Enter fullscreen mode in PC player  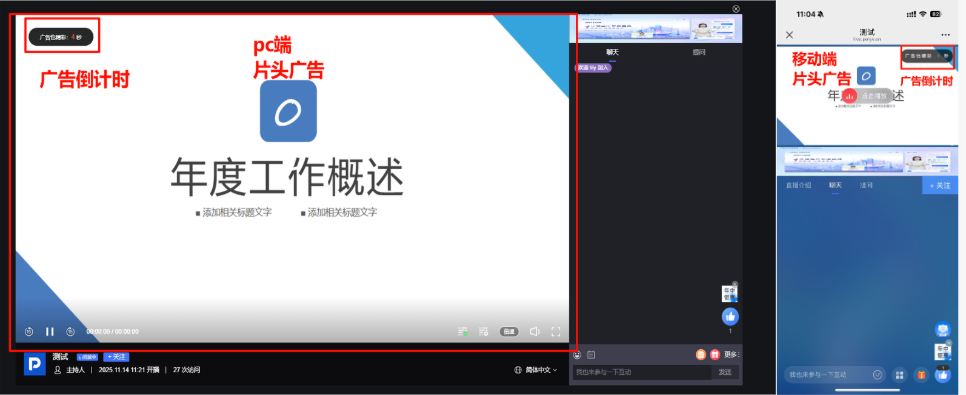click(556, 332)
